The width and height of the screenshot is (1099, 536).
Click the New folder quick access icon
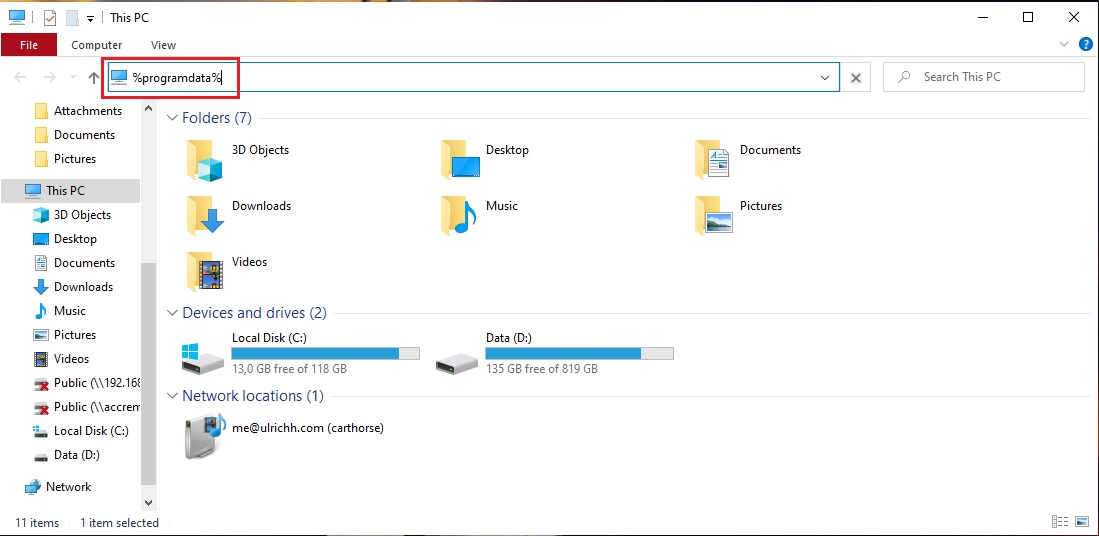(x=71, y=18)
